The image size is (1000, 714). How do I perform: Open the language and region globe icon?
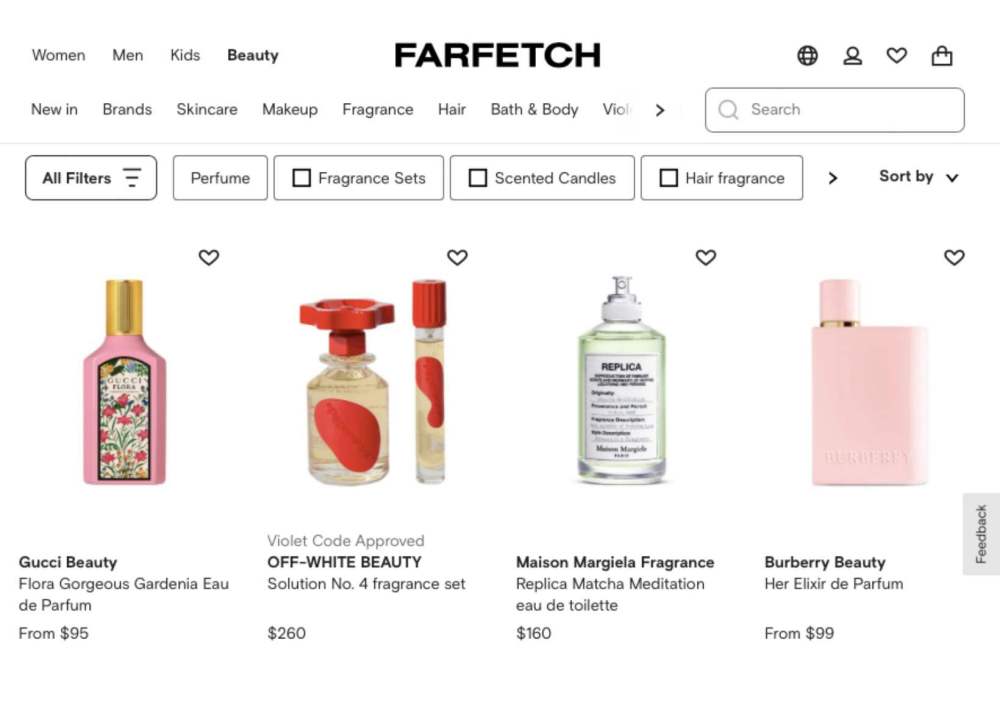(807, 56)
